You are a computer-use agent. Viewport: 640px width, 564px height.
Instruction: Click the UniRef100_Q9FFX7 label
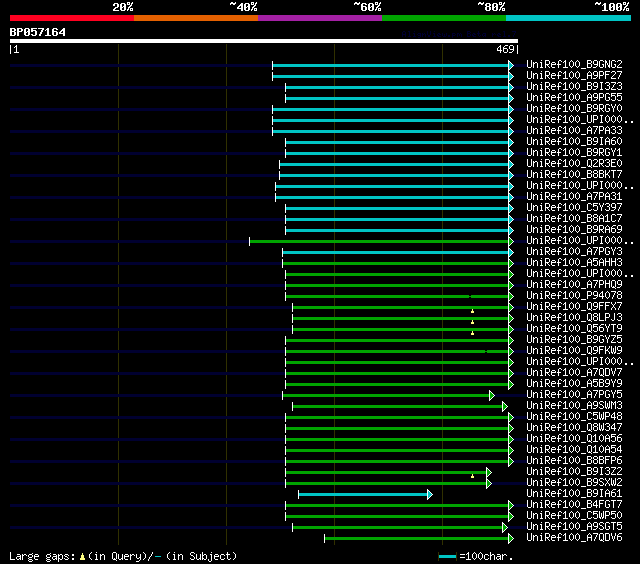[574, 307]
